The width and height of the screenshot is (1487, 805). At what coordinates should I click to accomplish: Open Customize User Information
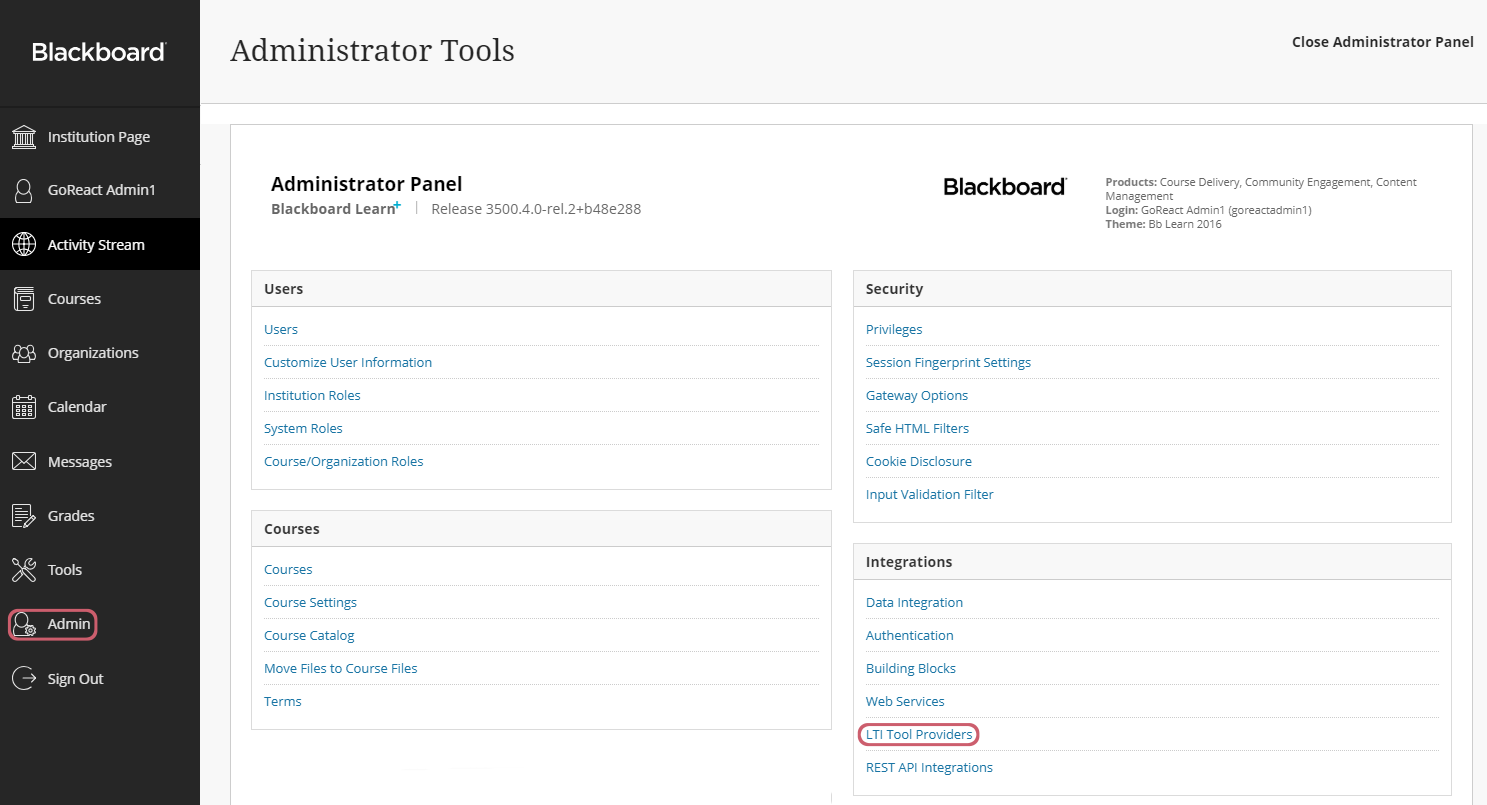[x=348, y=362]
